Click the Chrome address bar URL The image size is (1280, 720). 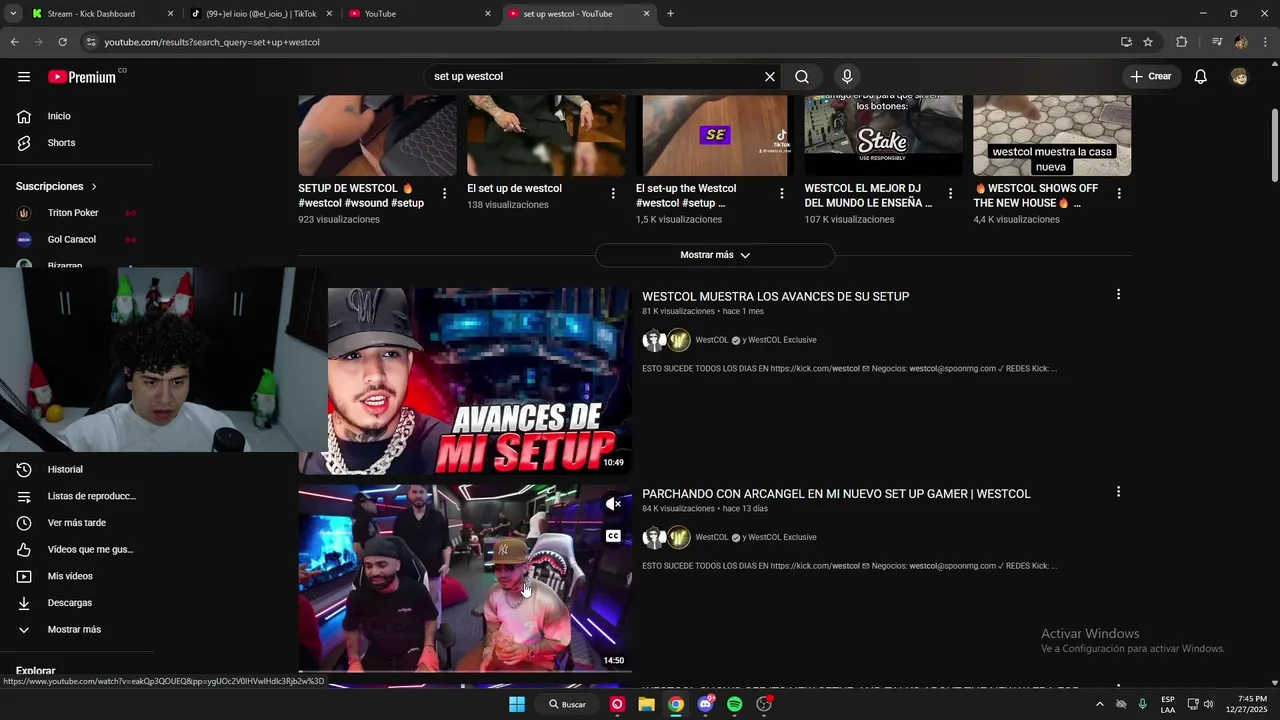(212, 42)
